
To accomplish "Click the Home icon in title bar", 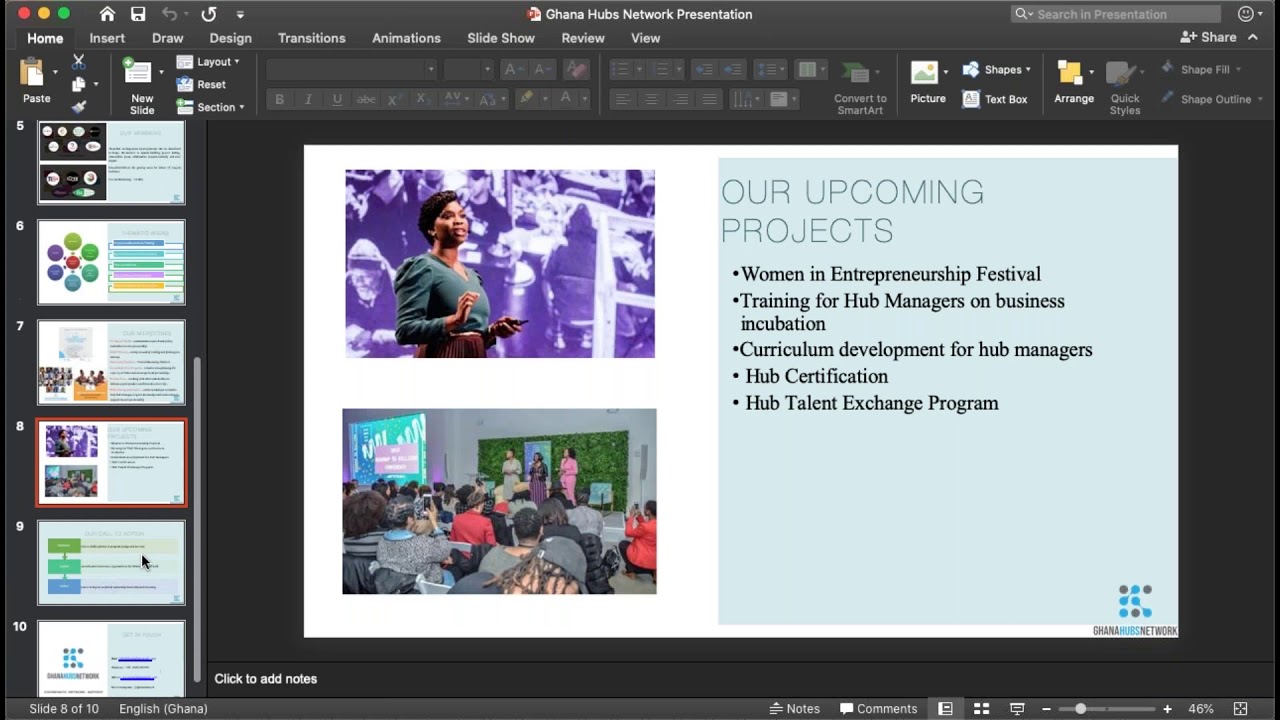I will tap(107, 14).
